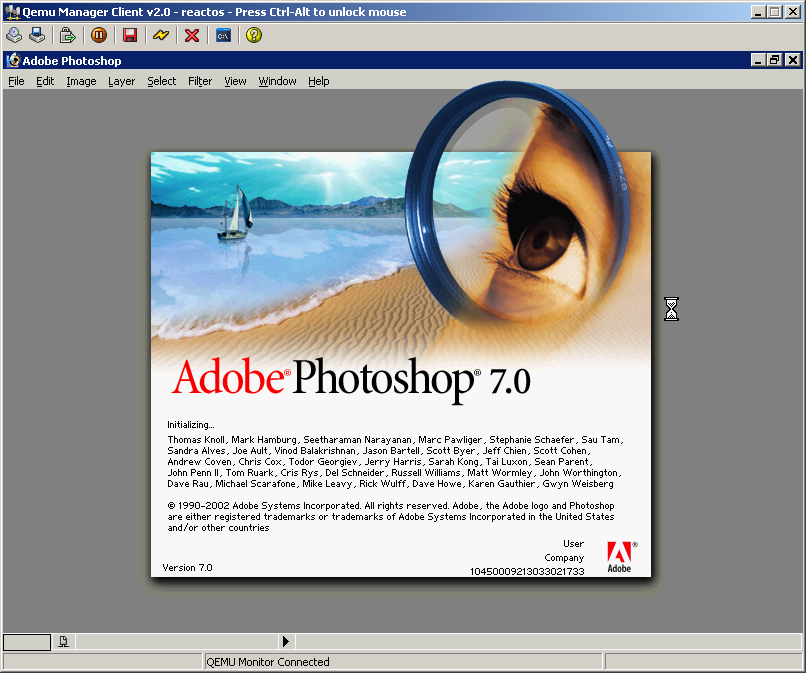Click the padlock with green arrow icon
The image size is (806, 673).
(x=67, y=35)
